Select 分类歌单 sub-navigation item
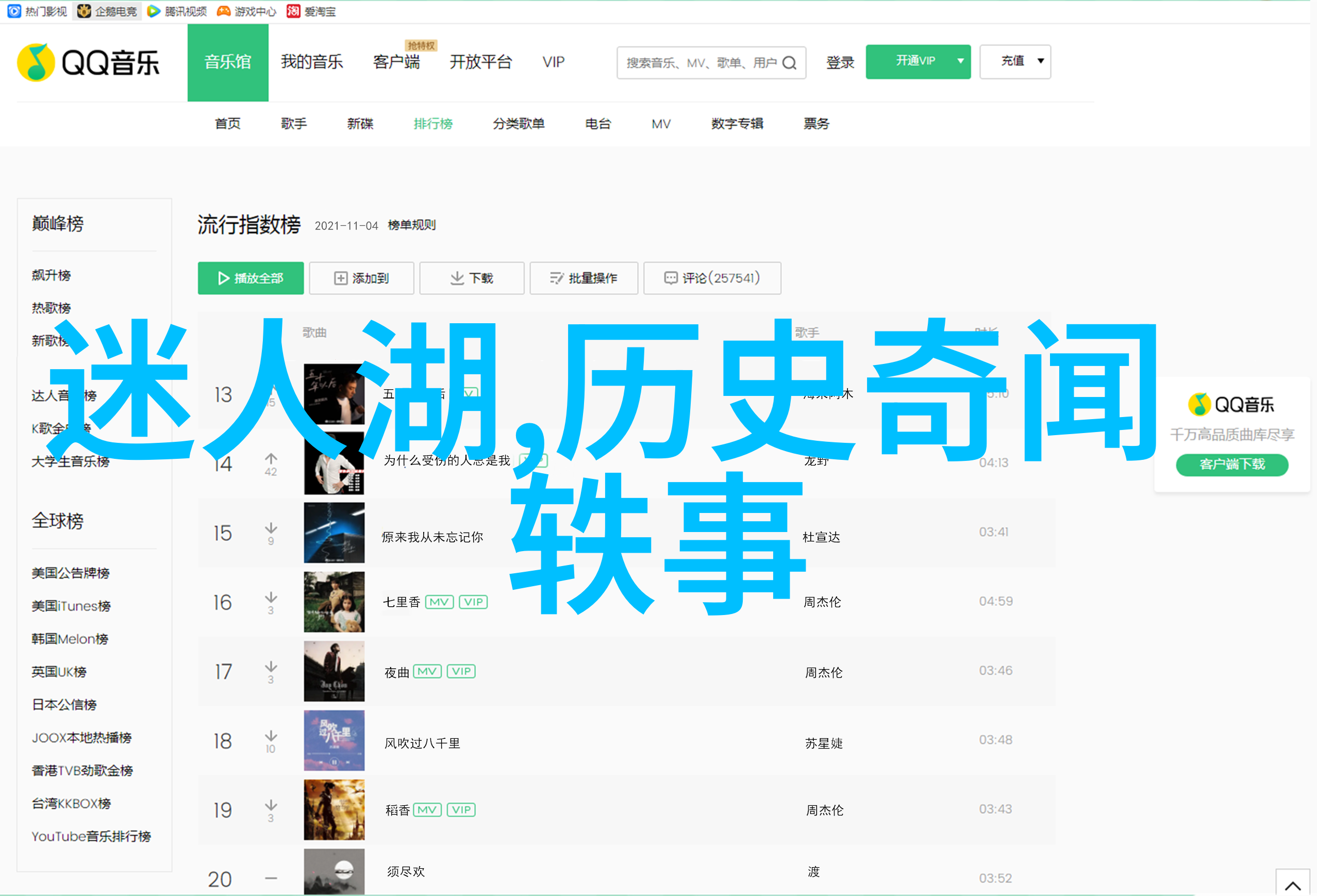Image resolution: width=1317 pixels, height=896 pixels. 519,124
